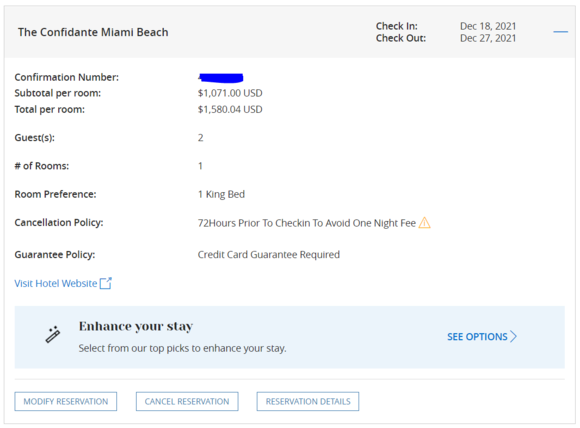Click the external link icon beside Visit Hotel Website
This screenshot has height=428, width=580.
pyautogui.click(x=106, y=283)
